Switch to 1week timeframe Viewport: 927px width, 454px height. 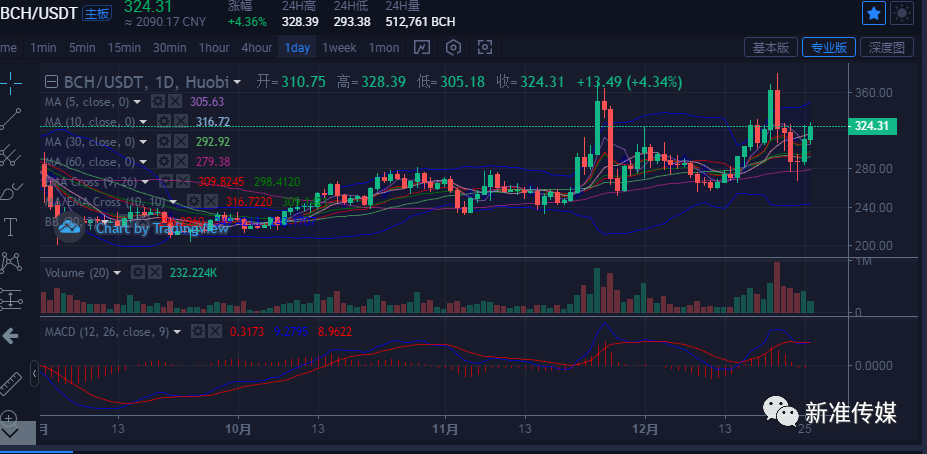(339, 48)
